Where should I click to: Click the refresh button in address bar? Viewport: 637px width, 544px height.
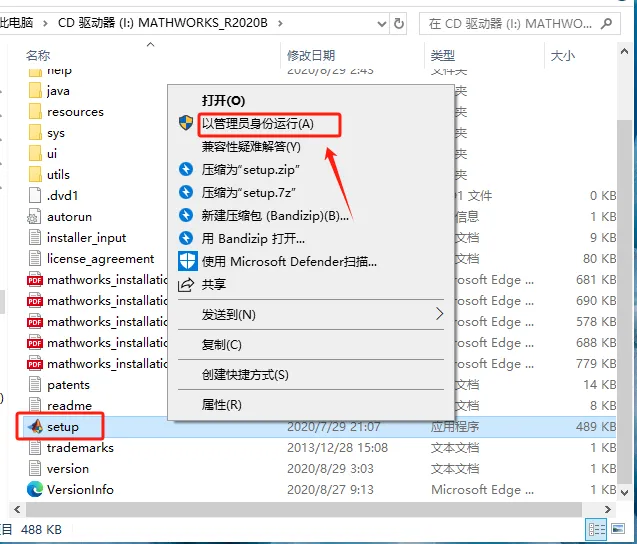point(399,24)
